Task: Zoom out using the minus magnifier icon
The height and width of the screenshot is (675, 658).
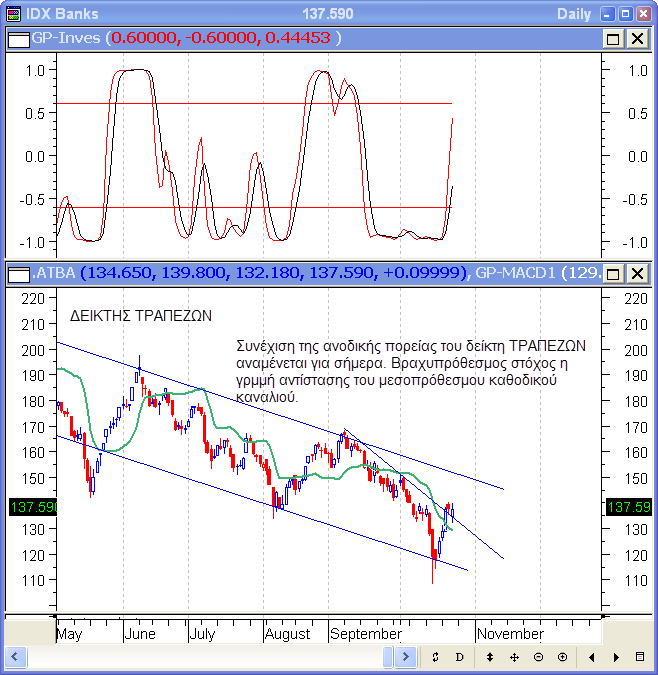Action: (x=538, y=657)
